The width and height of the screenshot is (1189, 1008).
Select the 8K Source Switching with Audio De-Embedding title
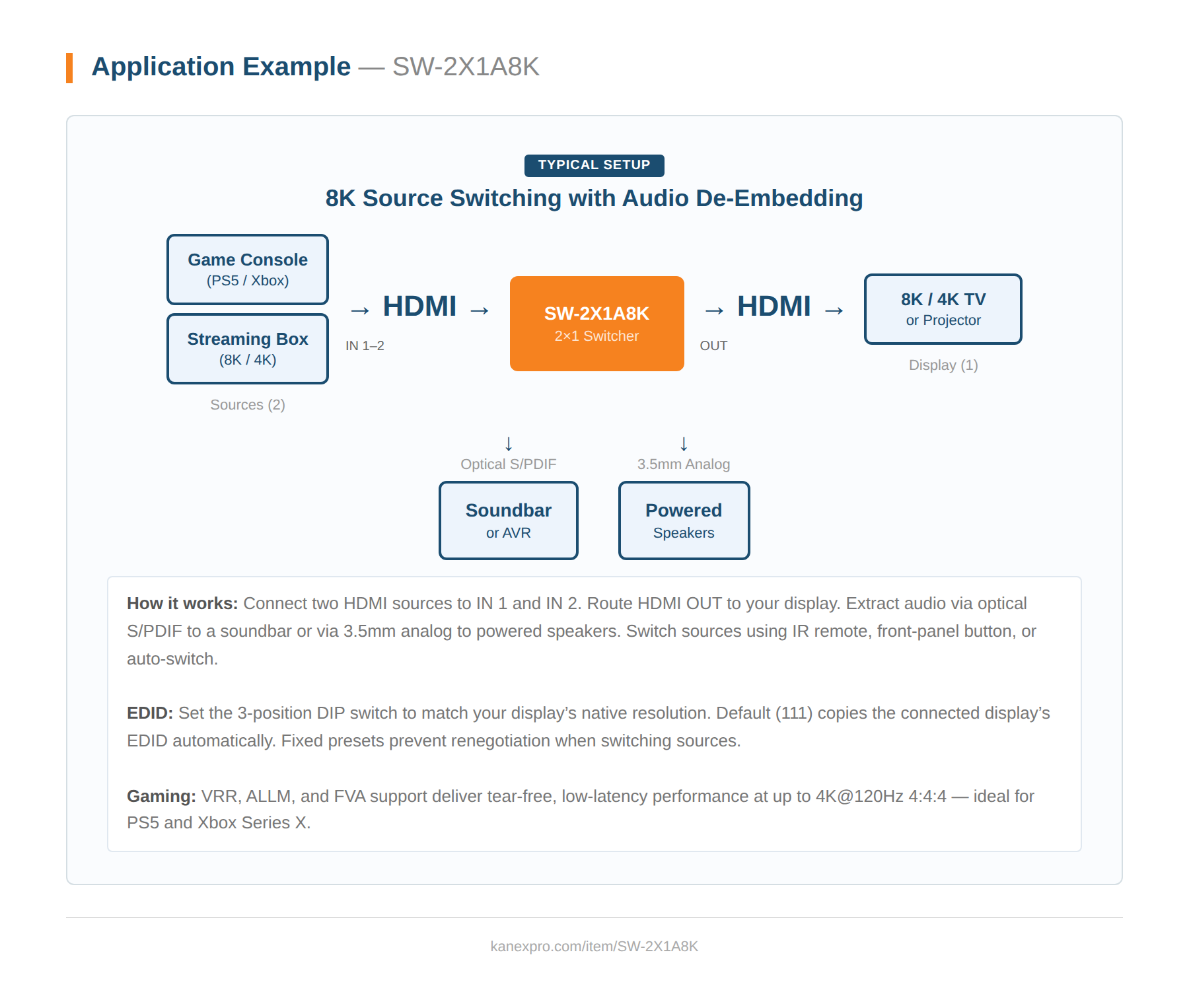tap(594, 198)
